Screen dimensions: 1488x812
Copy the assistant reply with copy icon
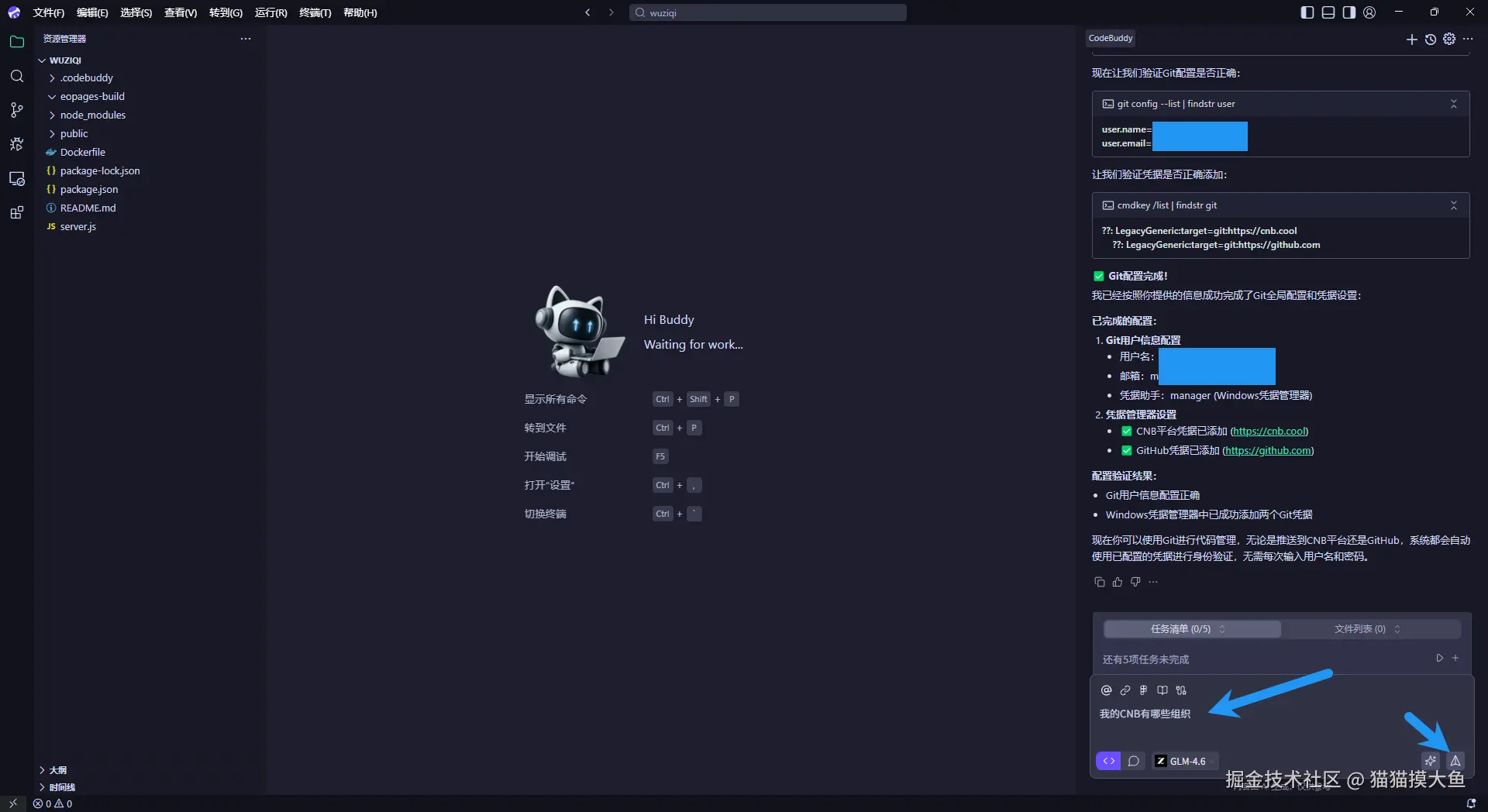click(1099, 582)
